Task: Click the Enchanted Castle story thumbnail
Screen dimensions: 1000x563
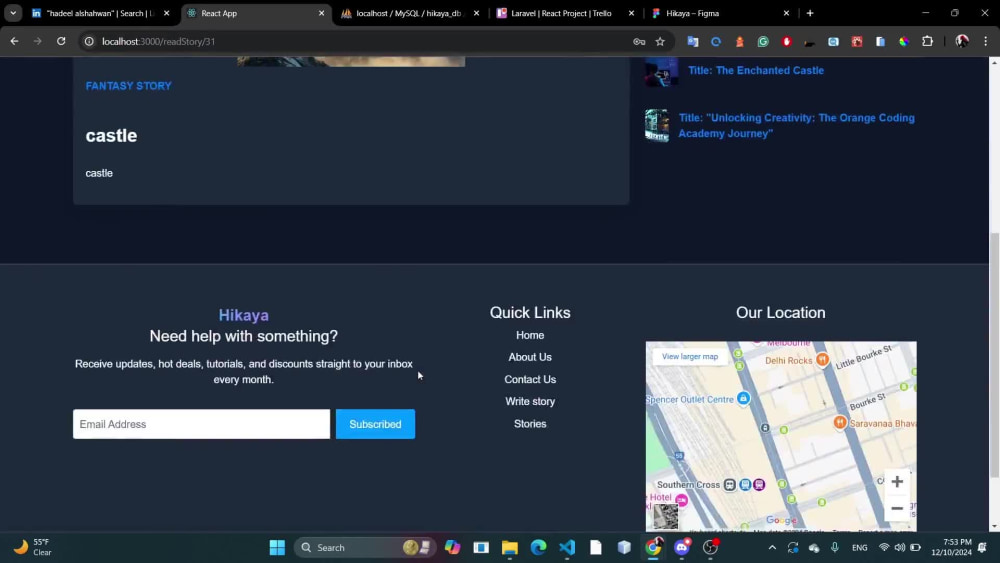Action: pyautogui.click(x=661, y=71)
